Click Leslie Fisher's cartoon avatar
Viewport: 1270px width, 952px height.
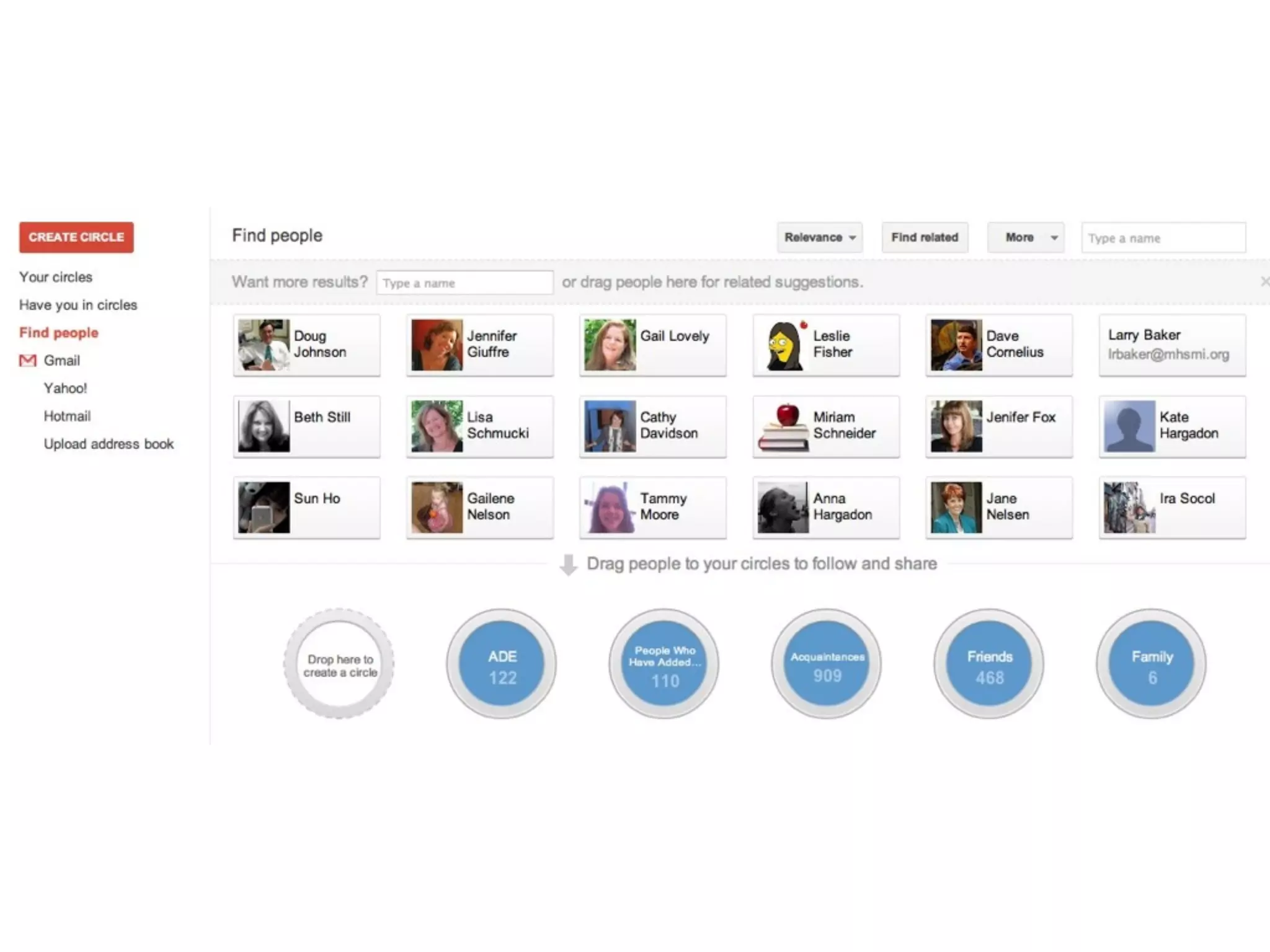783,345
